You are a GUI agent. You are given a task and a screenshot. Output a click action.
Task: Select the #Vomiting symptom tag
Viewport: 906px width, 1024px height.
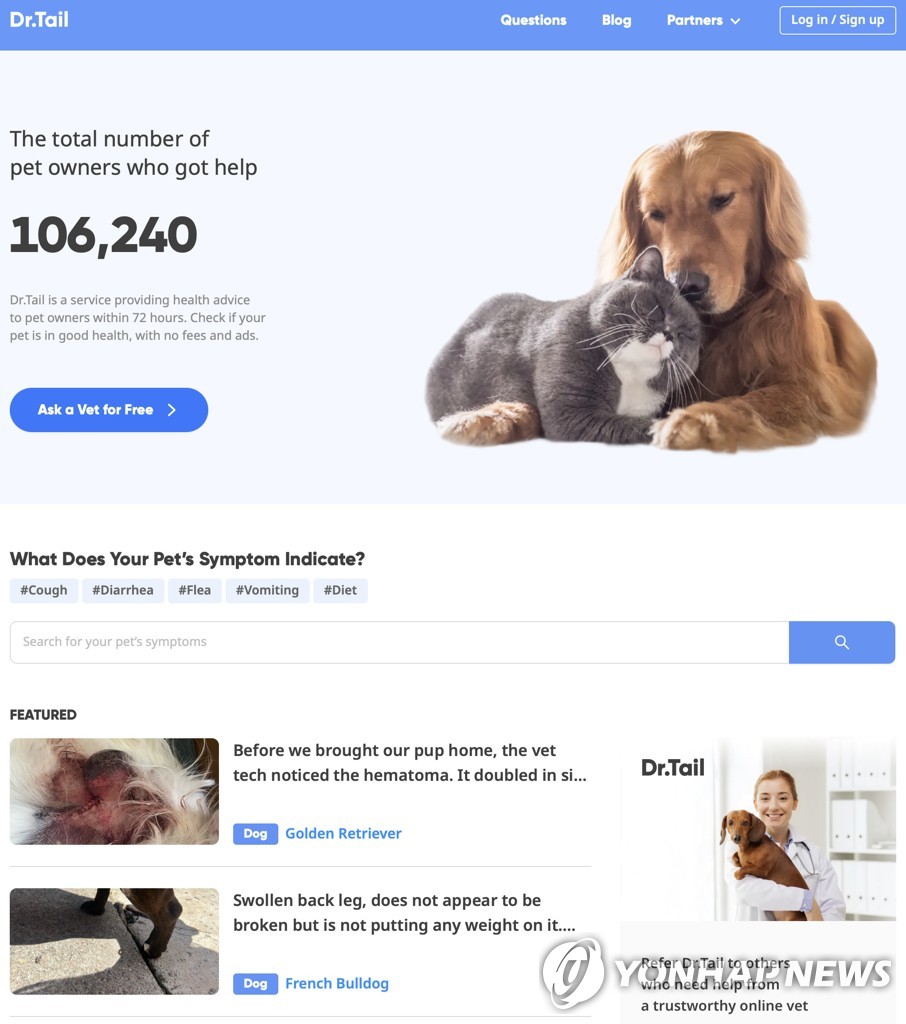[267, 590]
